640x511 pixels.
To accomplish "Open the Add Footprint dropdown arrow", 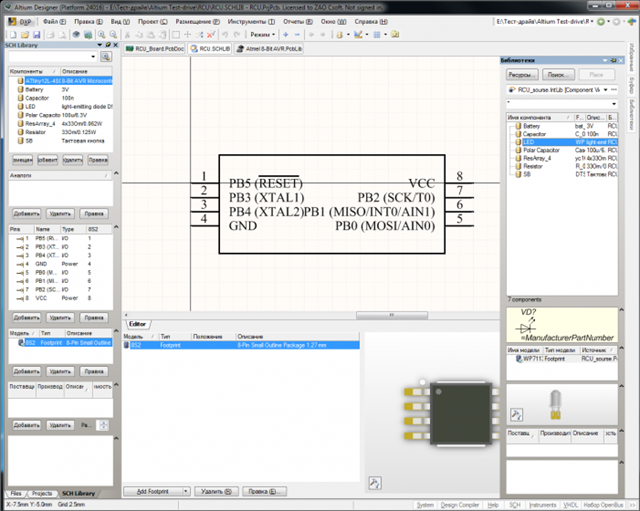I will coord(186,491).
